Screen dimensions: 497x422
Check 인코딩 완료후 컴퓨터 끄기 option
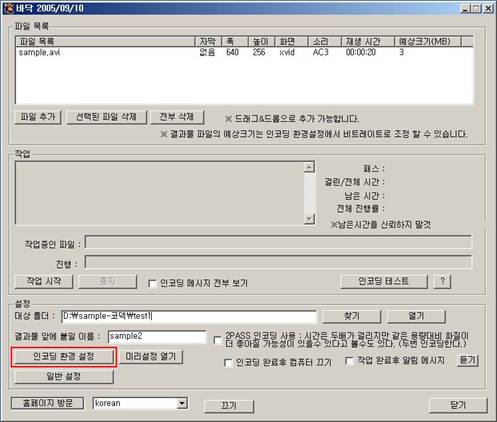click(228, 363)
